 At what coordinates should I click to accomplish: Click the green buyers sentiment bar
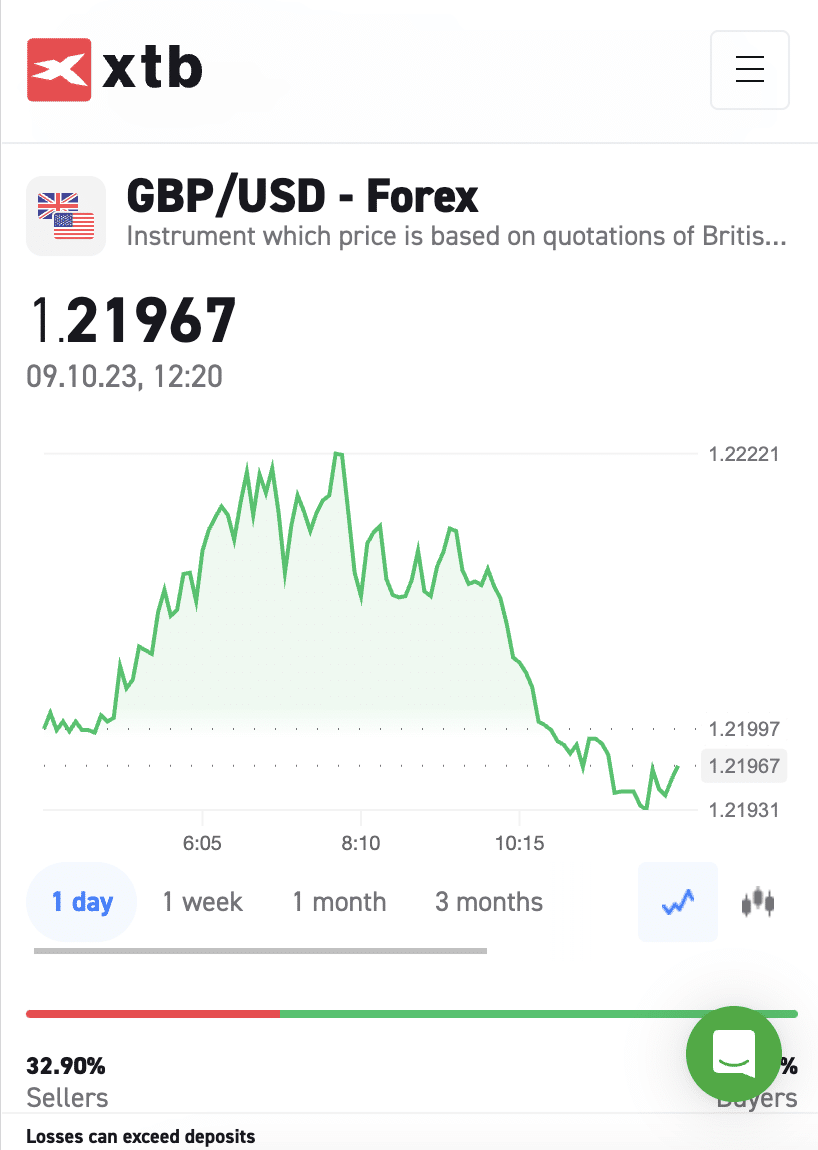click(x=480, y=1014)
